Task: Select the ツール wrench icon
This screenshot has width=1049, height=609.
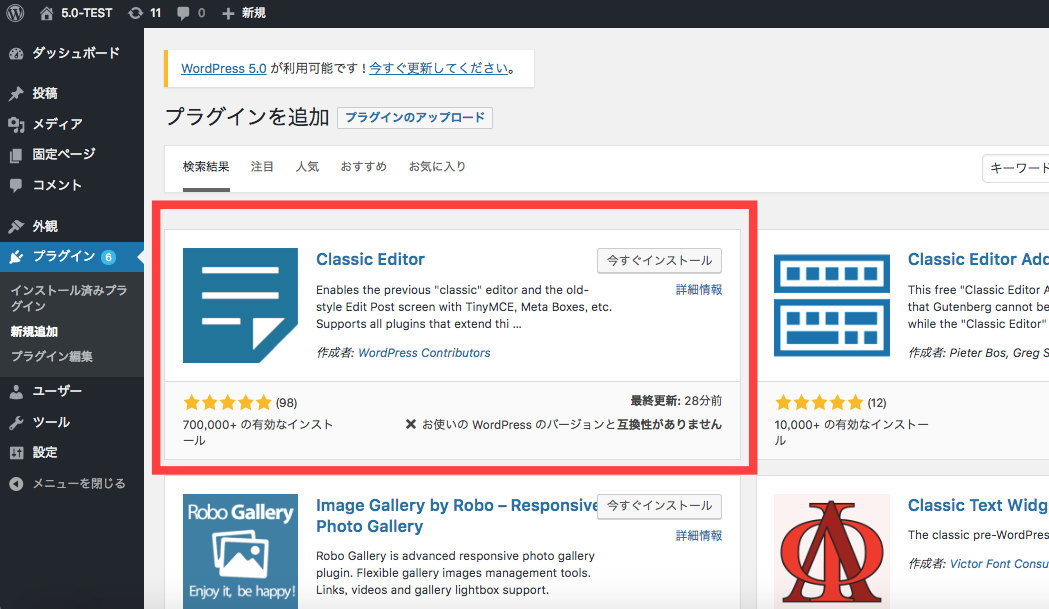Action: pos(17,422)
